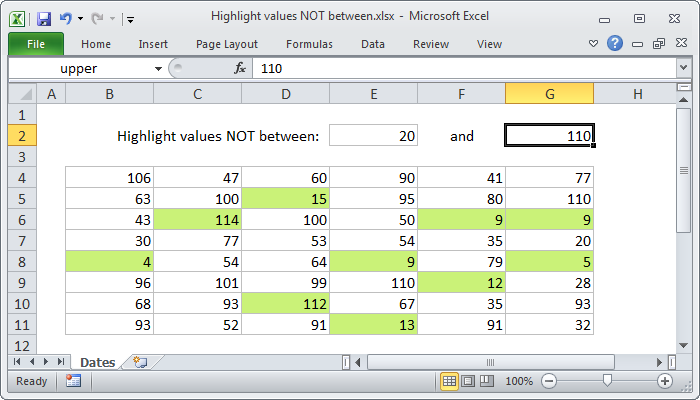700x400 pixels.
Task: Open Excel Help question mark icon
Action: [615, 44]
